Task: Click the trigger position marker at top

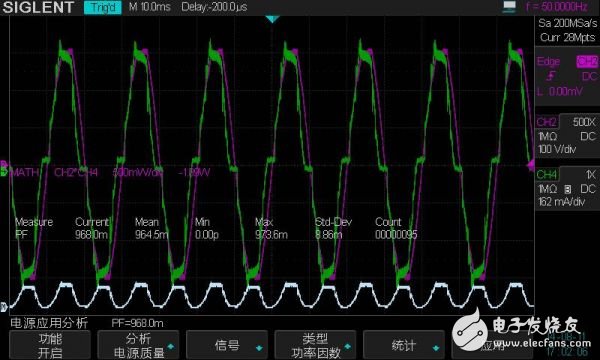Action: click(x=272, y=19)
